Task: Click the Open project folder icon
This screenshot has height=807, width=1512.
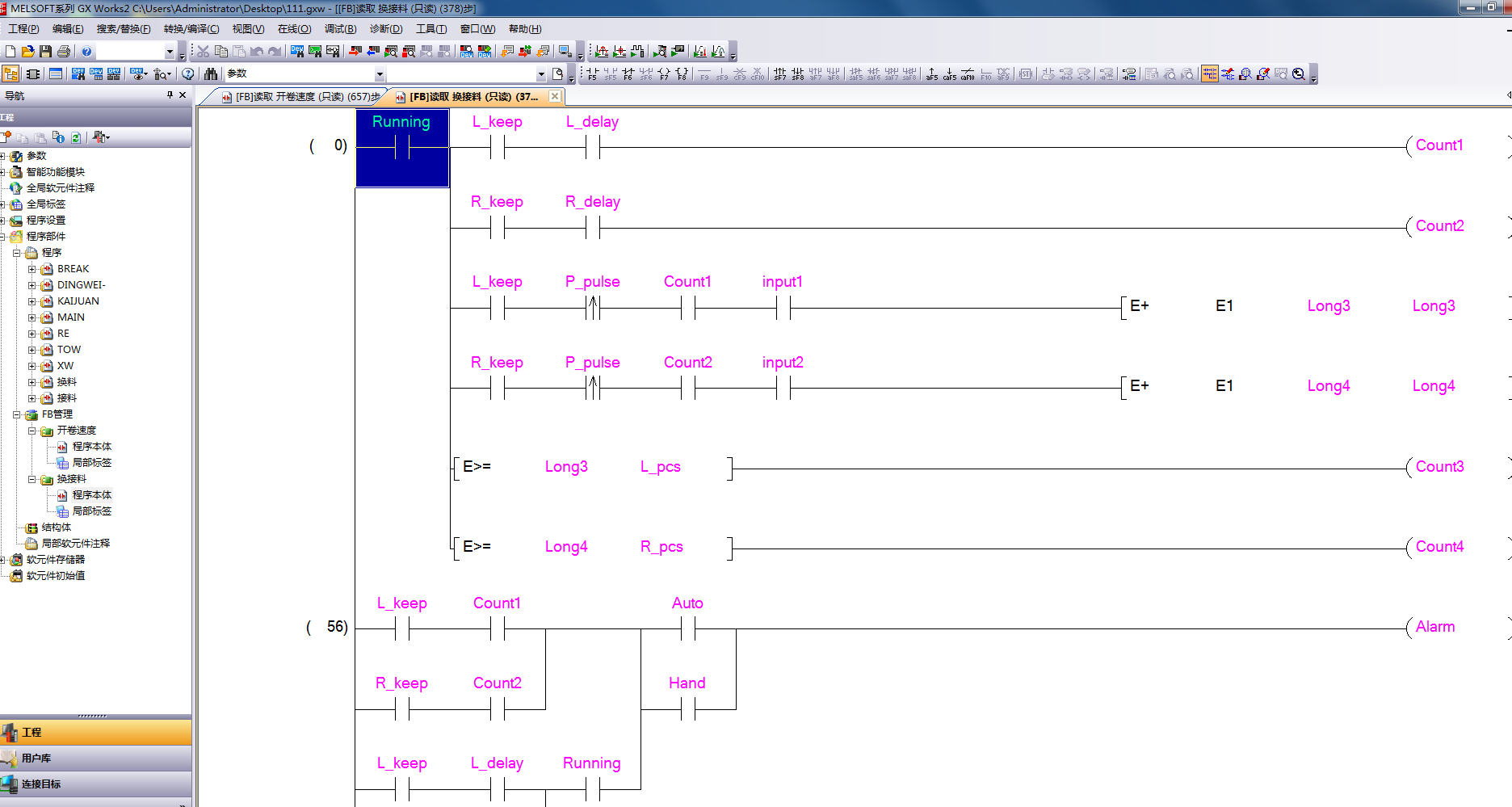Action: [x=27, y=52]
